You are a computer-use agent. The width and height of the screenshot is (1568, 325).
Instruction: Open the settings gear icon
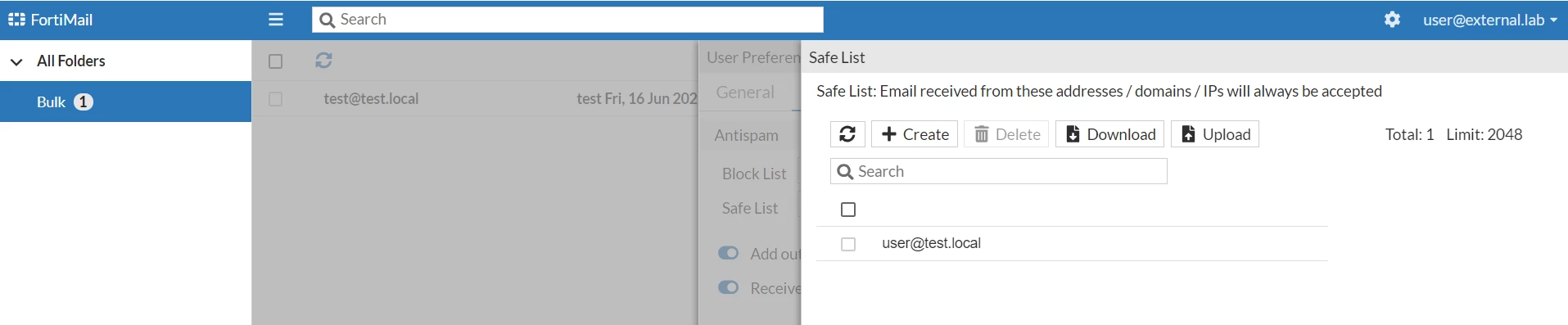(x=1392, y=20)
